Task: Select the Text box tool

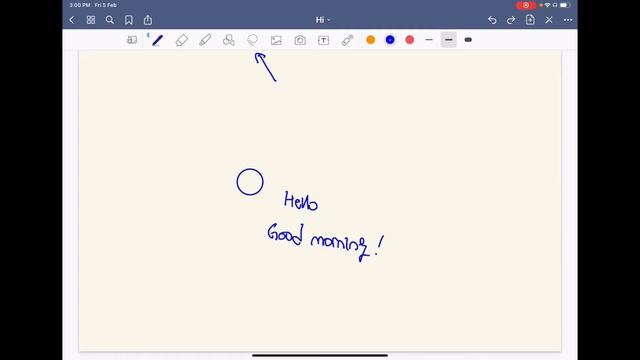Action: click(324, 40)
